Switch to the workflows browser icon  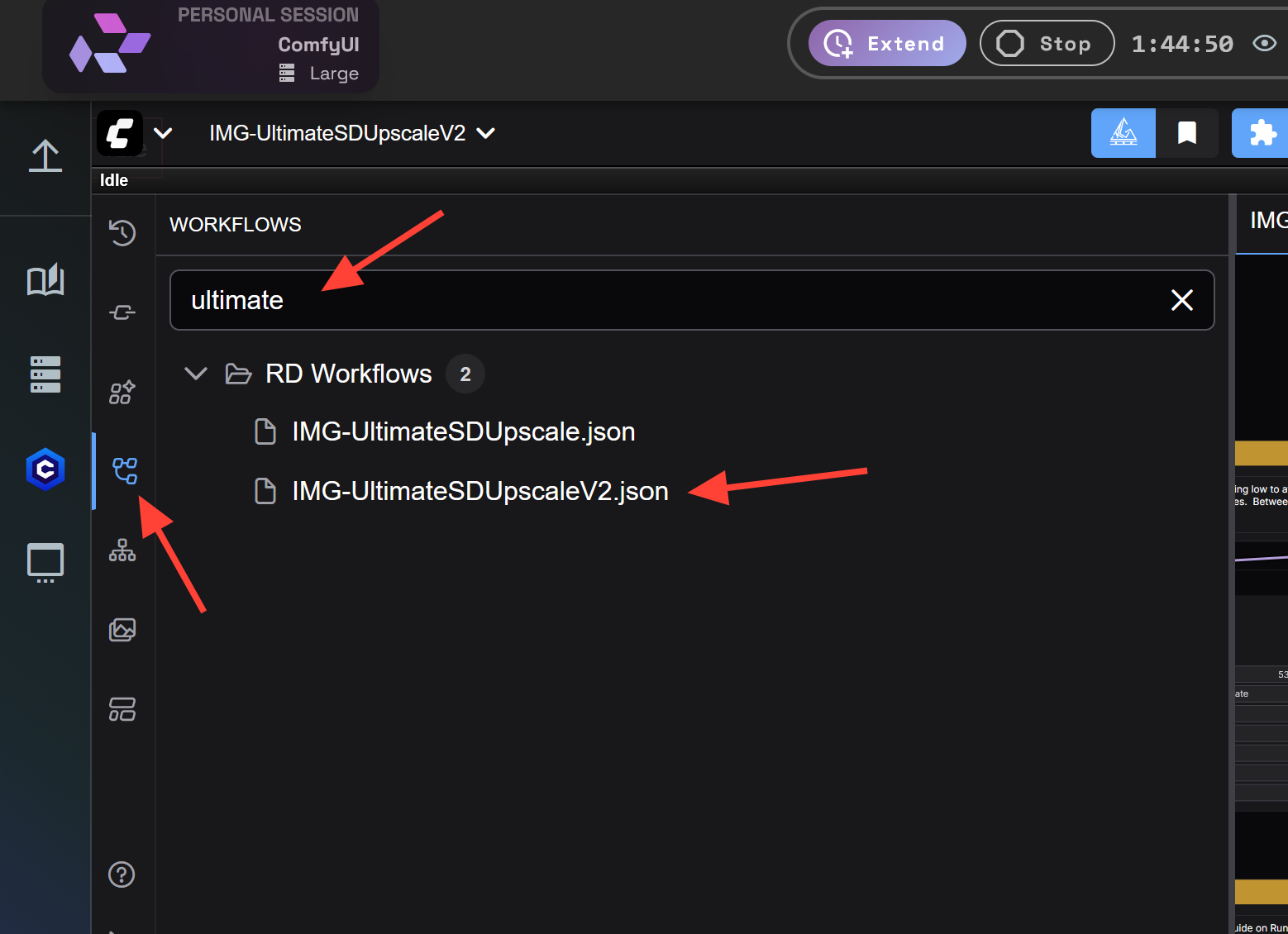[122, 470]
